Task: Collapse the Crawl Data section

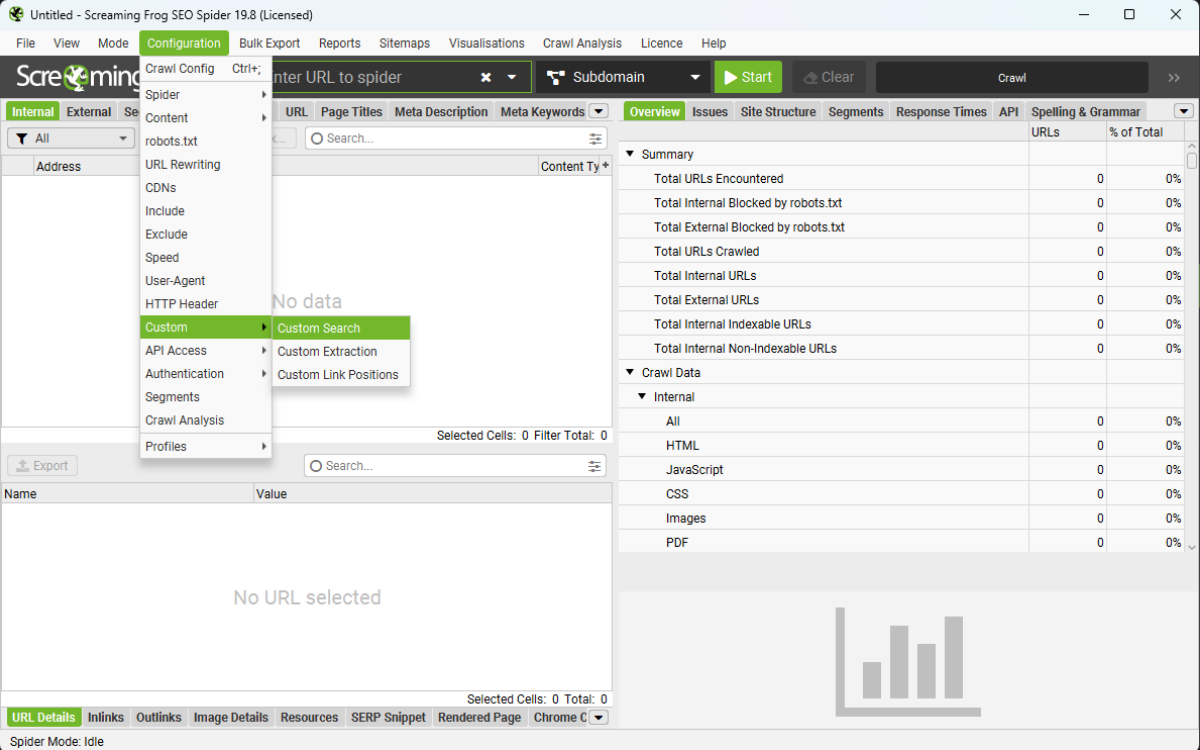Action: click(x=630, y=373)
